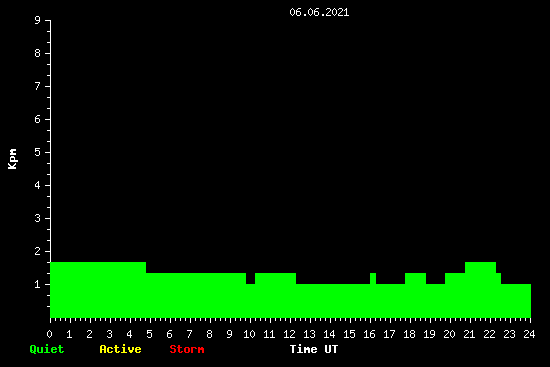Click hour 12 on the time axis
The image size is (550, 367).
[x=289, y=334]
